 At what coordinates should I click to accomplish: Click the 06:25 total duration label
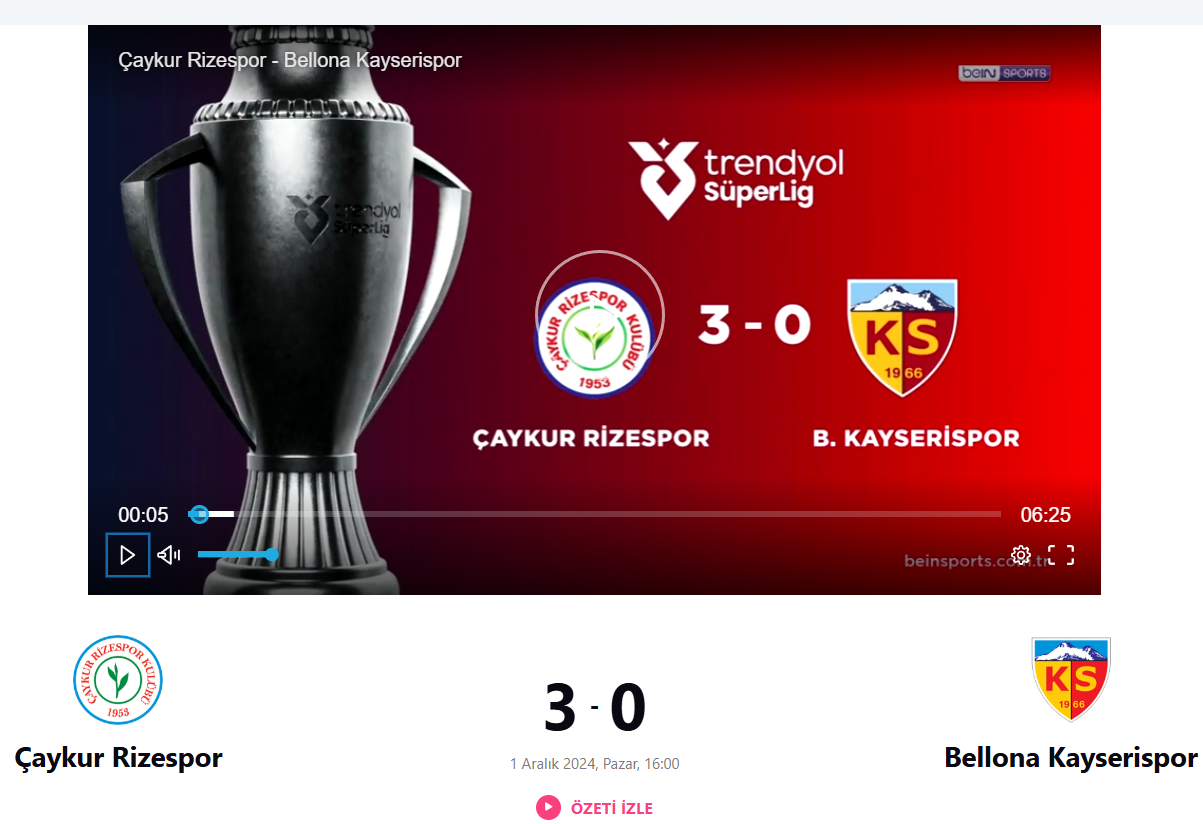pyautogui.click(x=1045, y=515)
